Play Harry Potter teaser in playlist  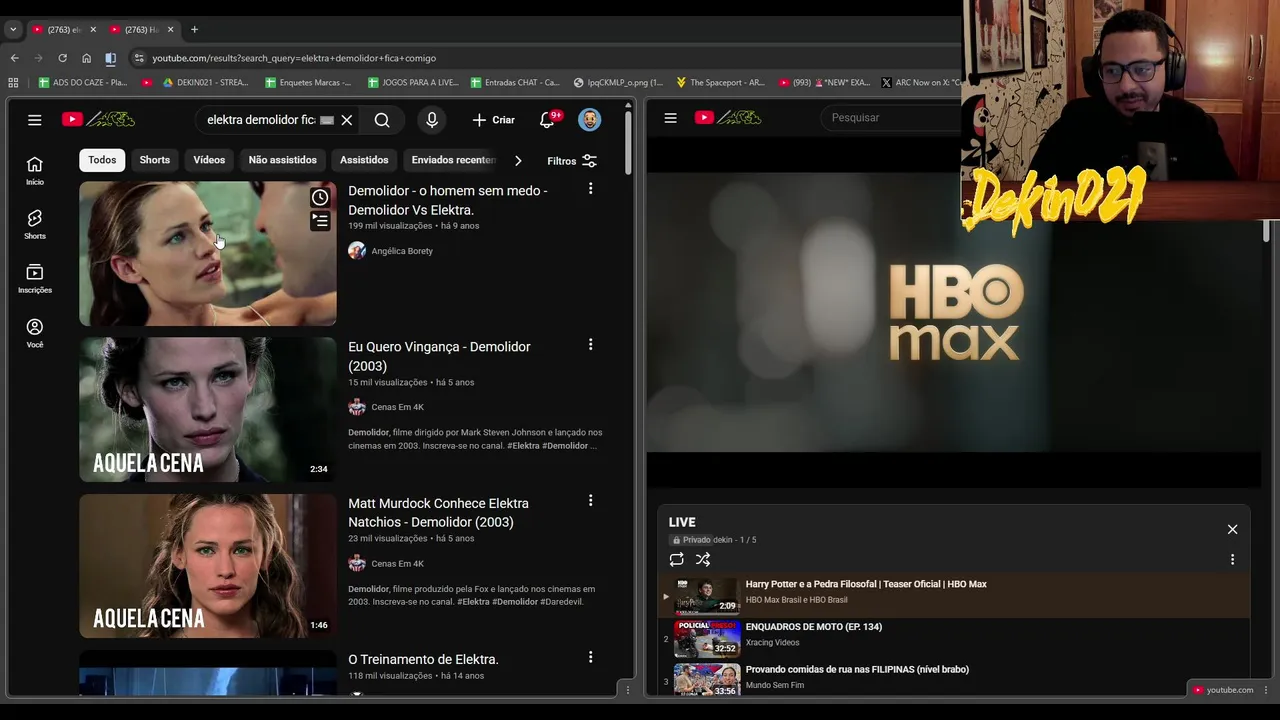pos(954,597)
